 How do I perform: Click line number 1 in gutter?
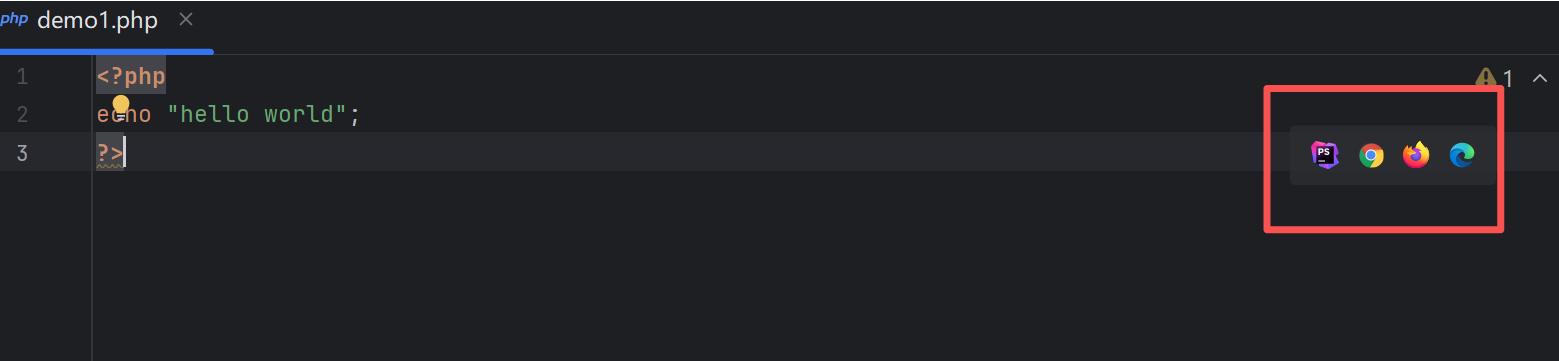22,77
